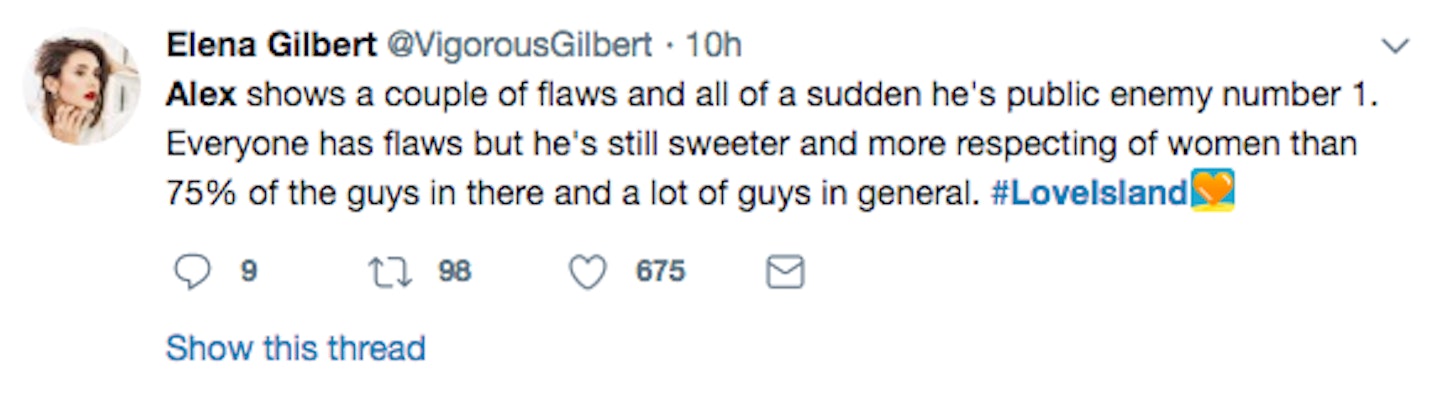The image size is (1440, 395).
Task: Click the Elena Gilbert display name
Action: [272, 45]
